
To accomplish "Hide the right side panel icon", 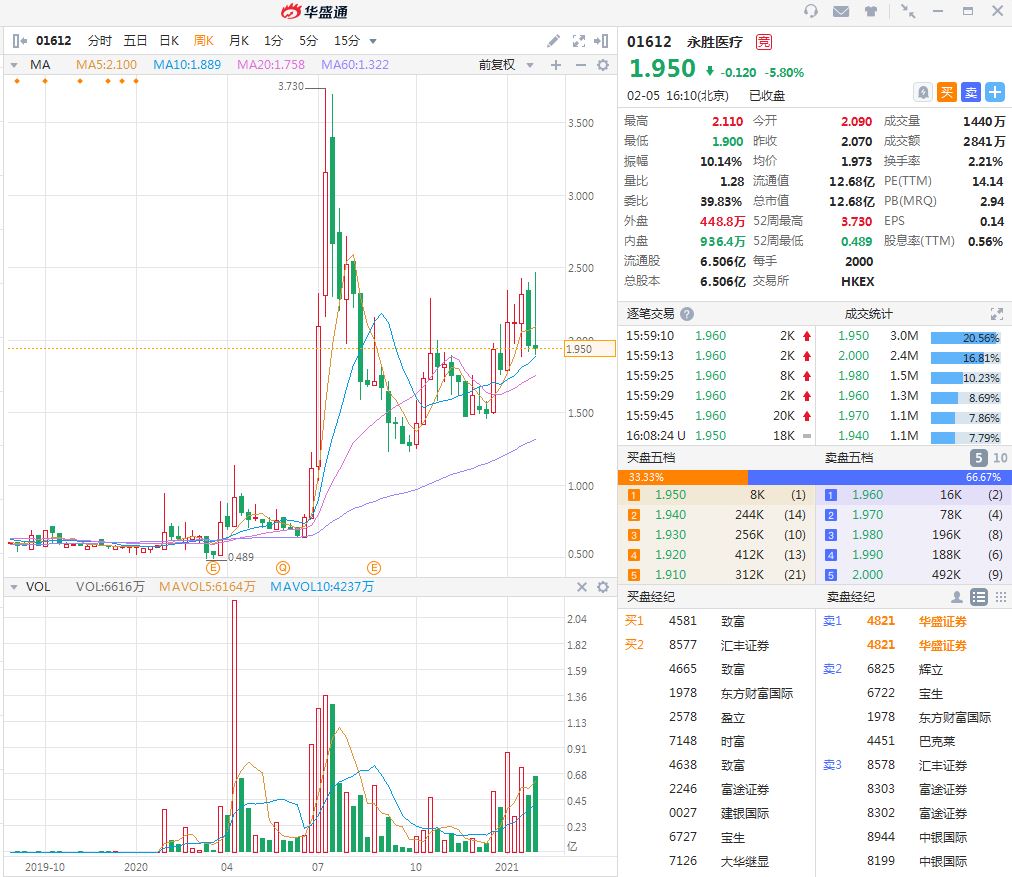I will (601, 41).
